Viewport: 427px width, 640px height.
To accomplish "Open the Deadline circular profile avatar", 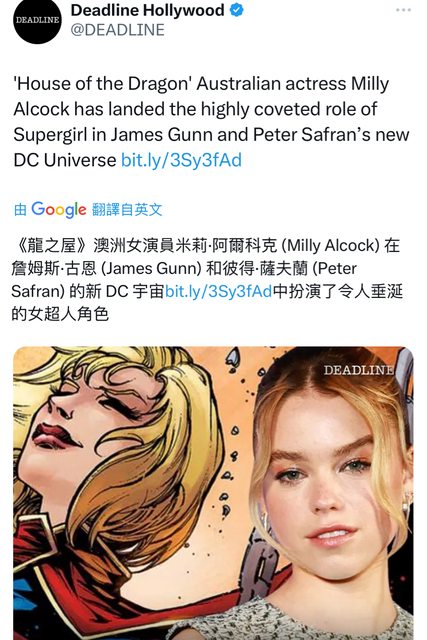I will coord(37,20).
